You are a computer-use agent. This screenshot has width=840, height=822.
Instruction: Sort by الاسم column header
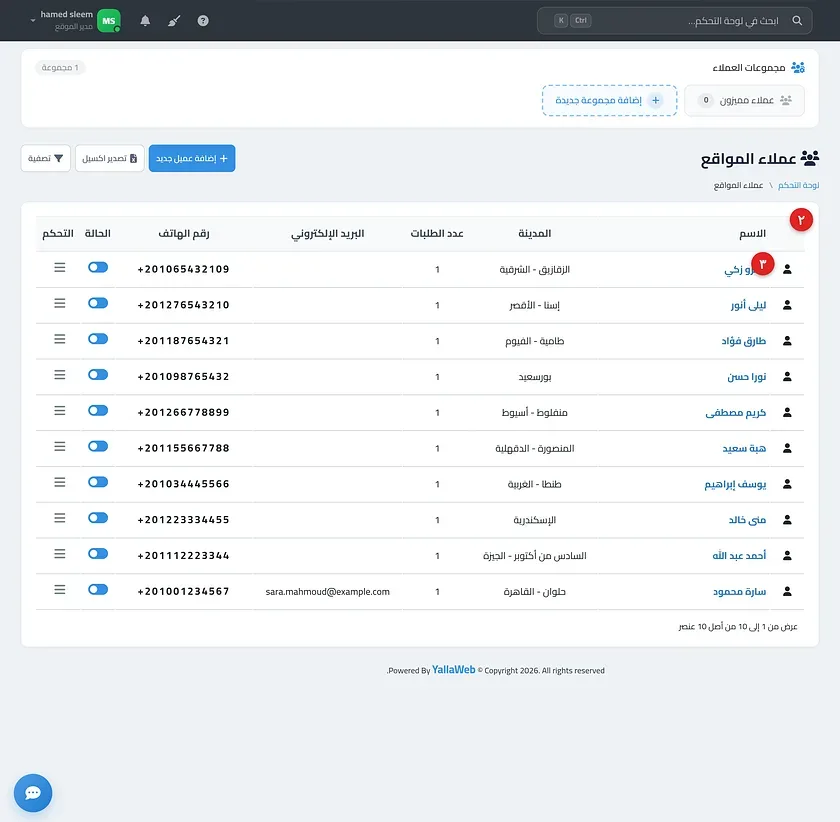point(752,234)
